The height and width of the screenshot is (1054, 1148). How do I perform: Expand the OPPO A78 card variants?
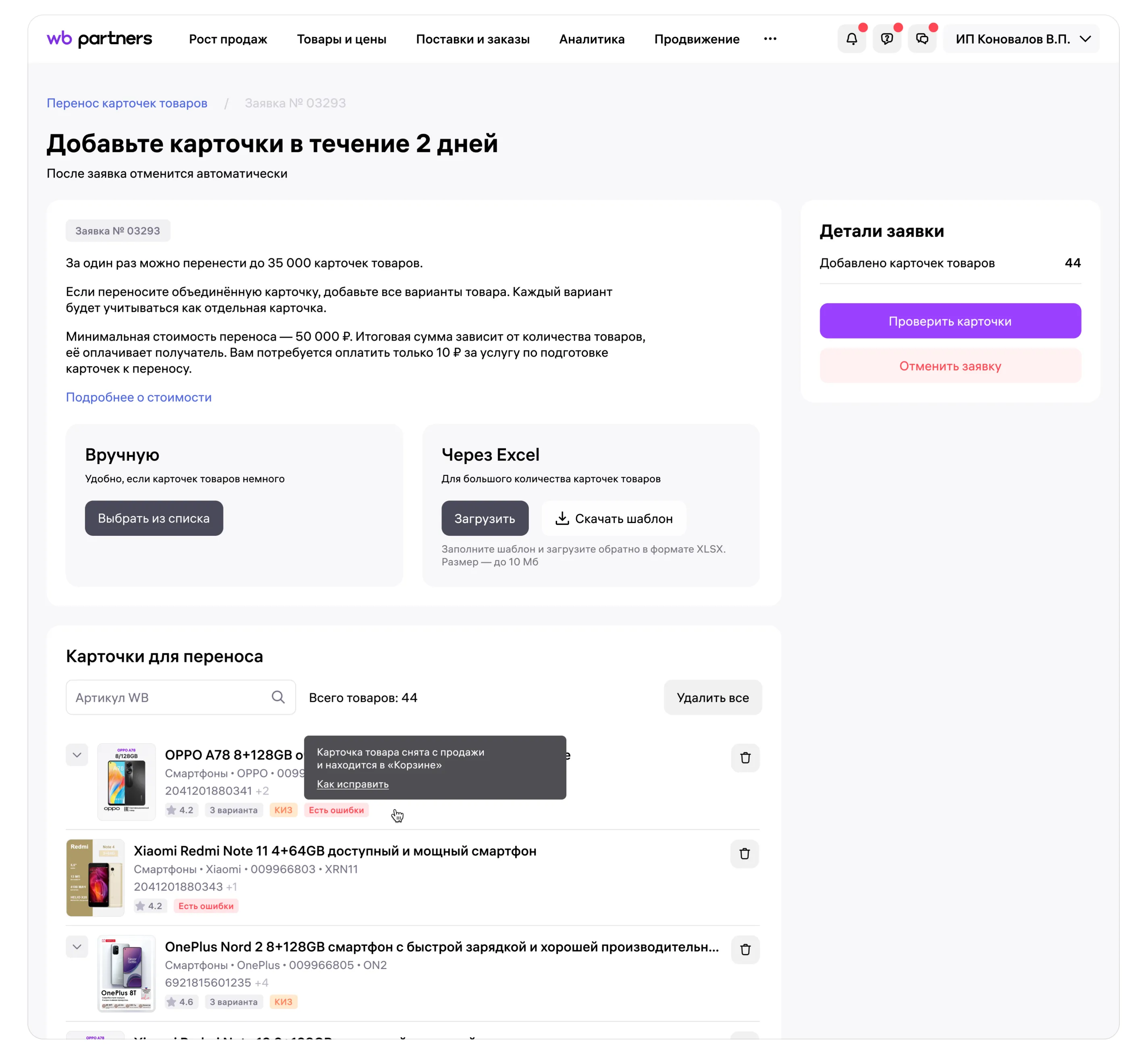tap(77, 755)
